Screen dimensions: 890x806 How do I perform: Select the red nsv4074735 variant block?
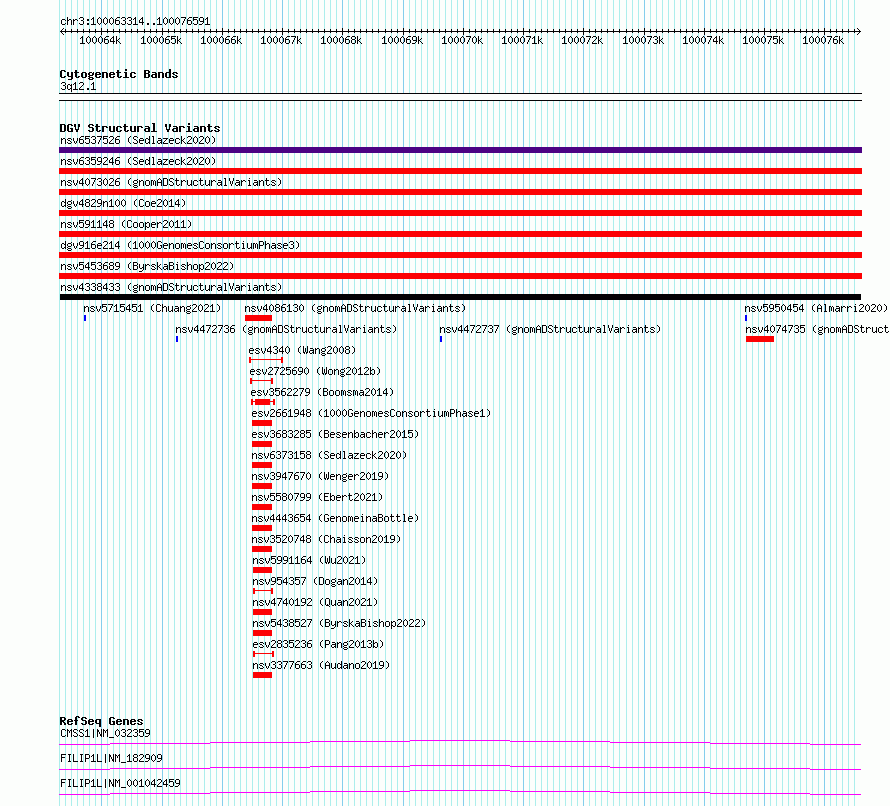(760, 339)
